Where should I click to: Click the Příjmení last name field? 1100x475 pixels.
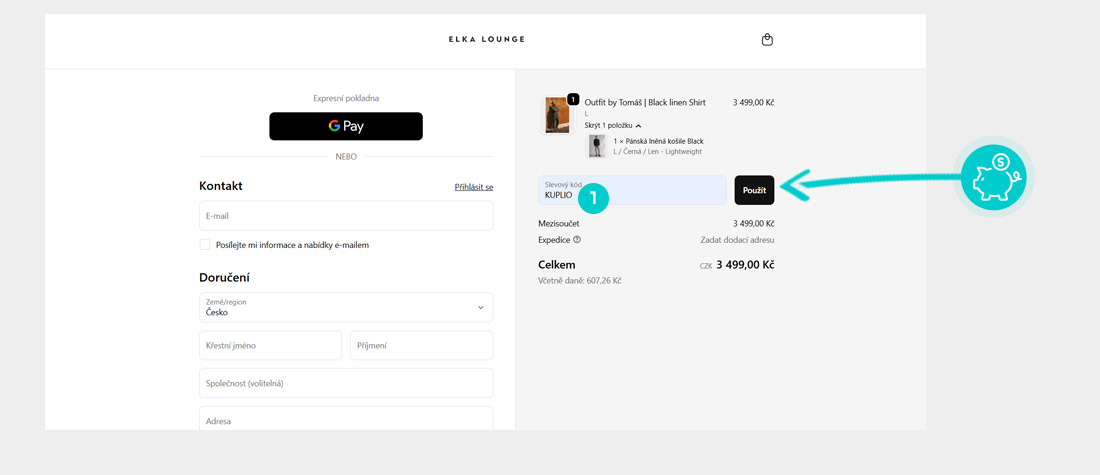[421, 346]
